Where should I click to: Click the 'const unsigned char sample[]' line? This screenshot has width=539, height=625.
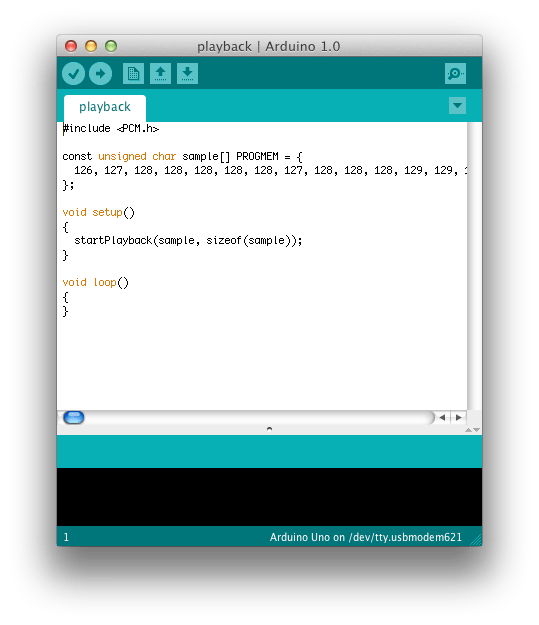pos(182,157)
